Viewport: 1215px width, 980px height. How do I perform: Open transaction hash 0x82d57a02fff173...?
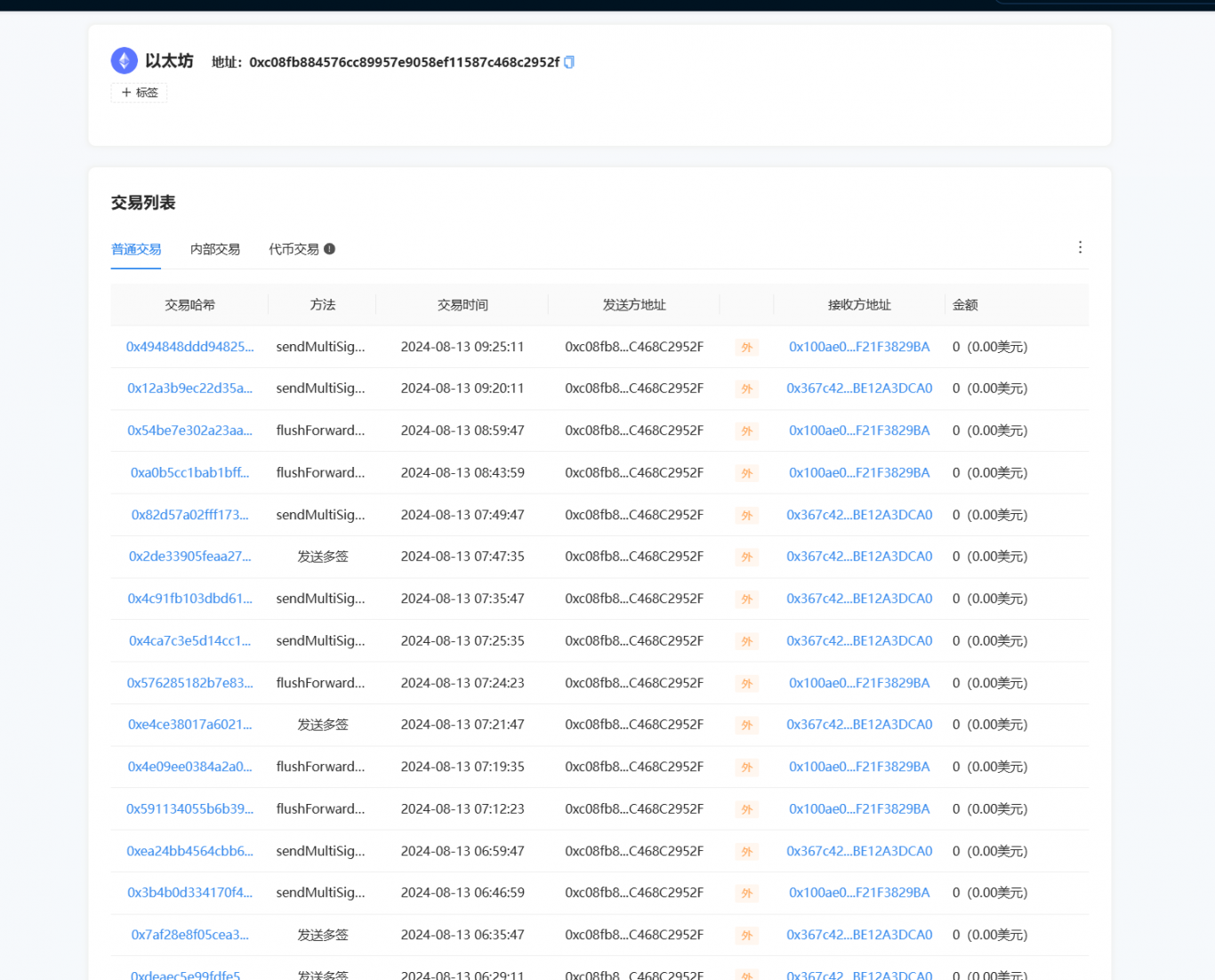(x=189, y=515)
